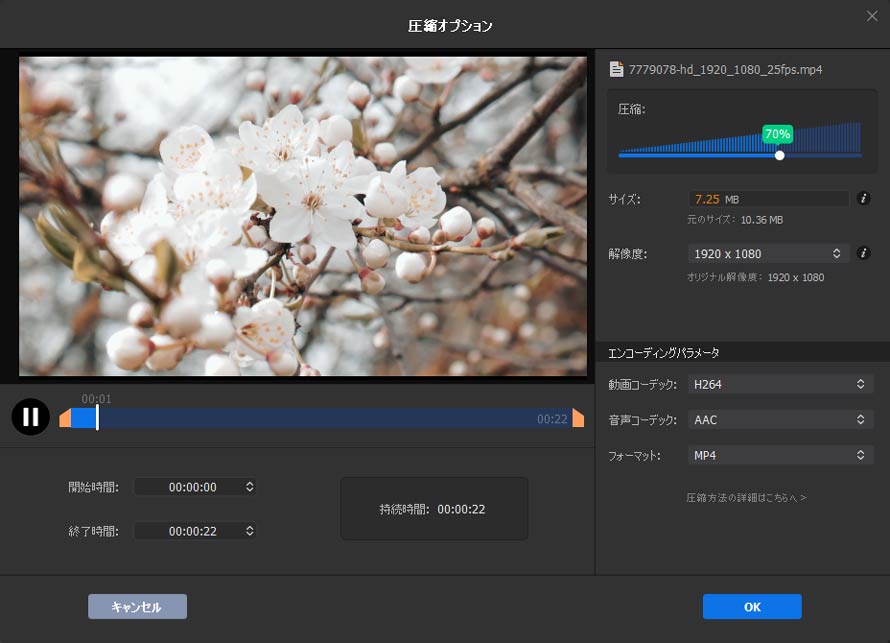Close the compression options dialog
The height and width of the screenshot is (643, 890).
(871, 15)
